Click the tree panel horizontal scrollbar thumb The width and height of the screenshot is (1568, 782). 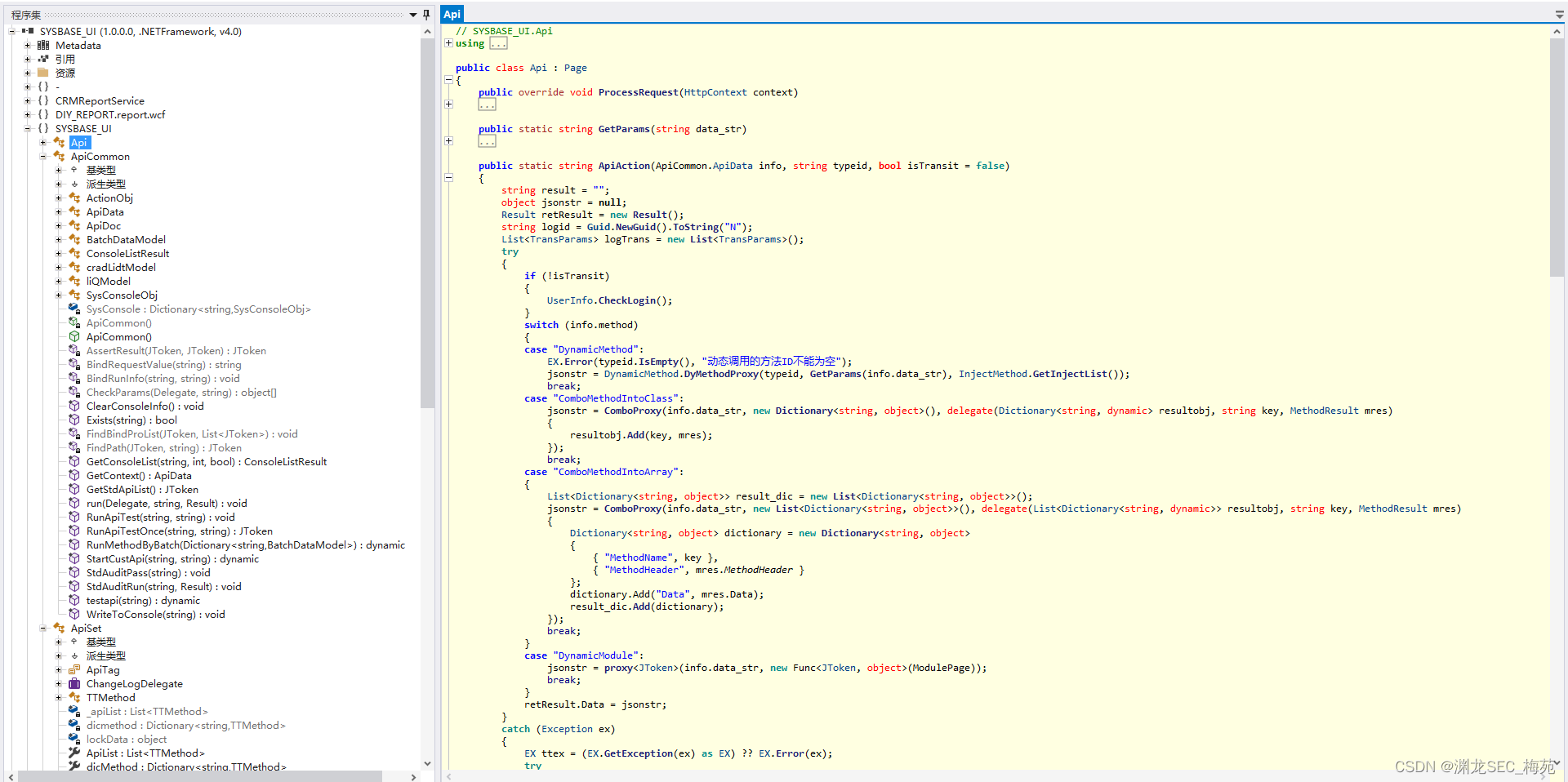[200, 776]
